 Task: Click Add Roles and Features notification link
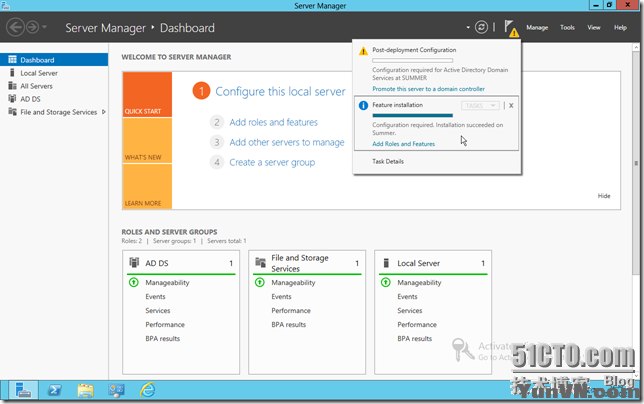(x=403, y=144)
